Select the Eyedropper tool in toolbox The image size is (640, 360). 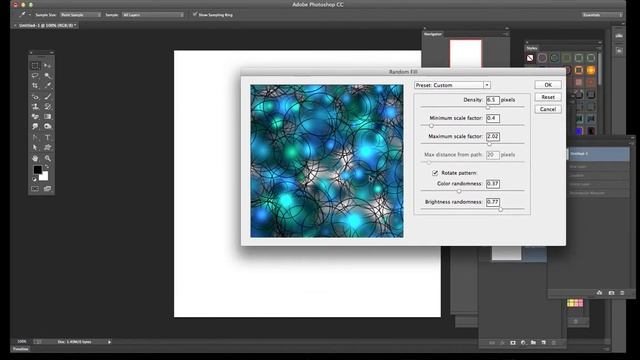tap(47, 86)
